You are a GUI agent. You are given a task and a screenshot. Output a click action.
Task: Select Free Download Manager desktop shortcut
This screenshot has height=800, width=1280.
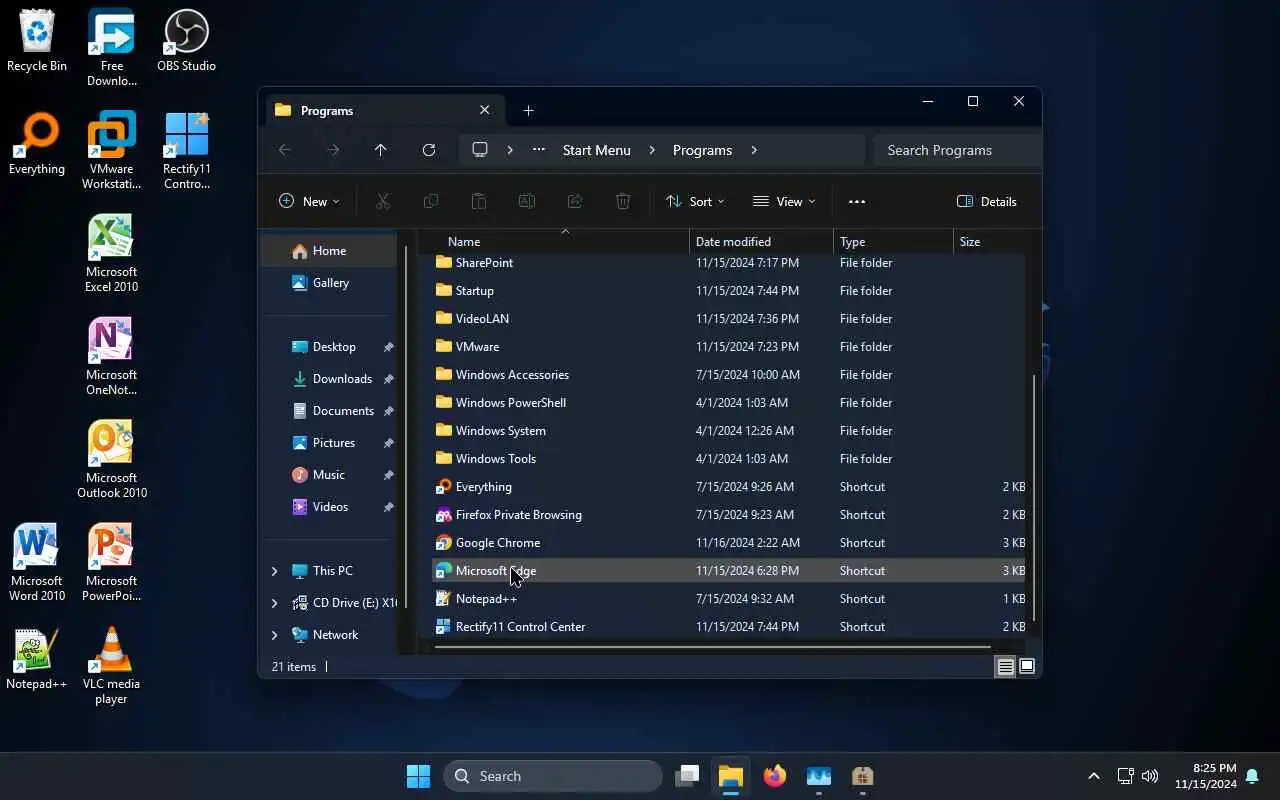click(112, 47)
